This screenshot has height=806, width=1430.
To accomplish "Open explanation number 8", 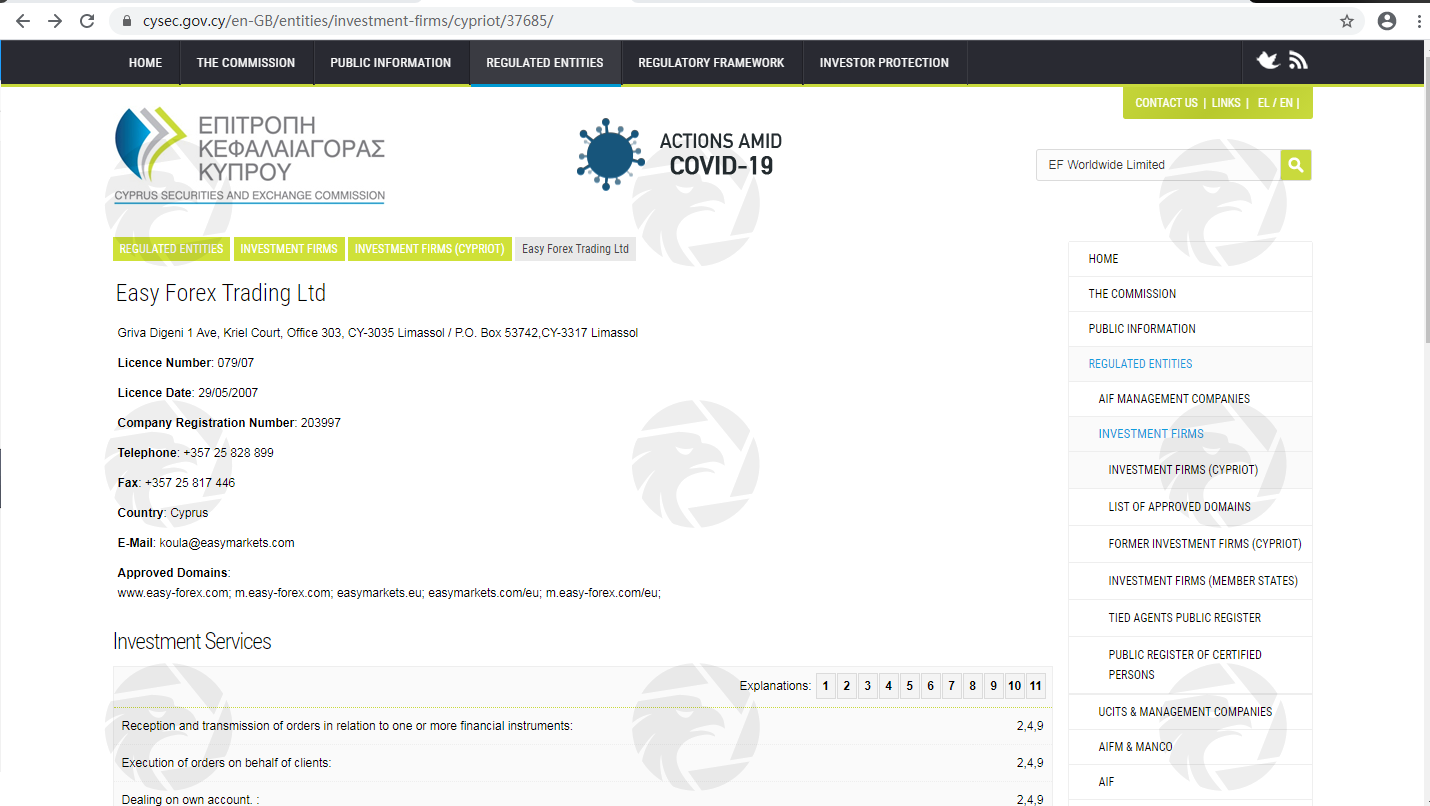I will [x=972, y=686].
